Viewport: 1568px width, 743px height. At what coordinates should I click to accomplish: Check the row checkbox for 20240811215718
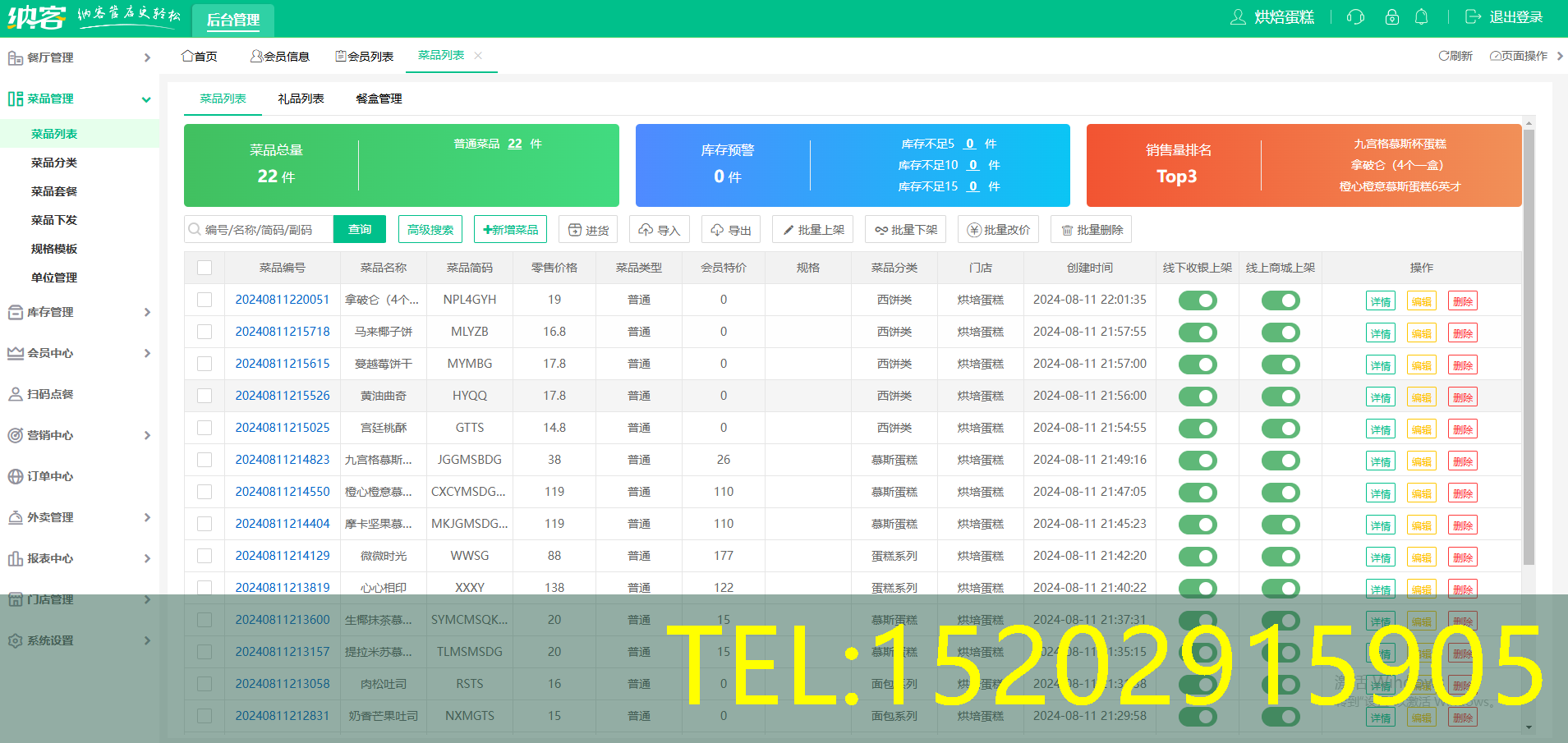205,332
